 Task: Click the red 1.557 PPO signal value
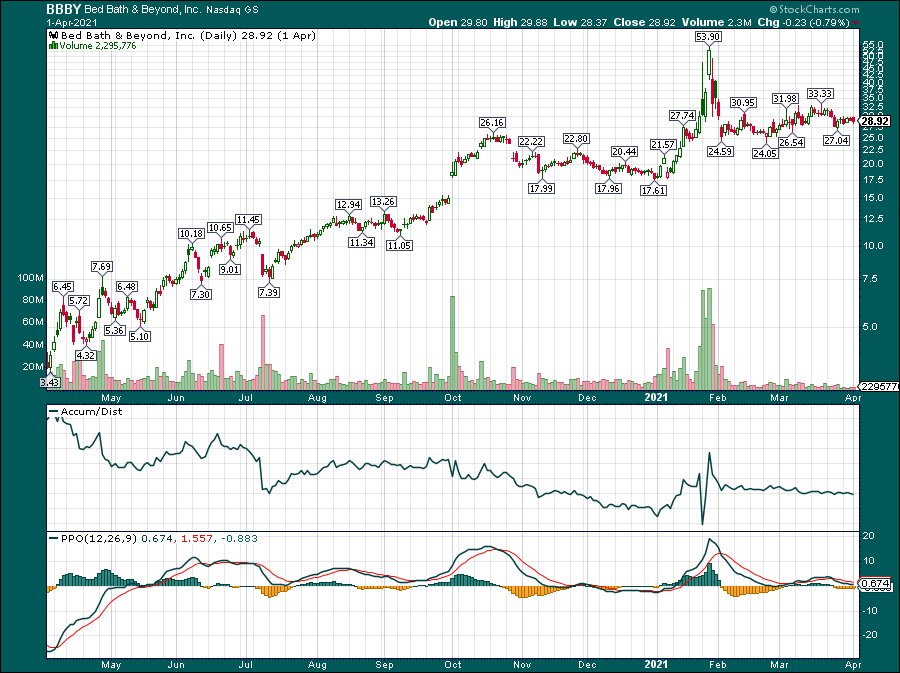196,539
